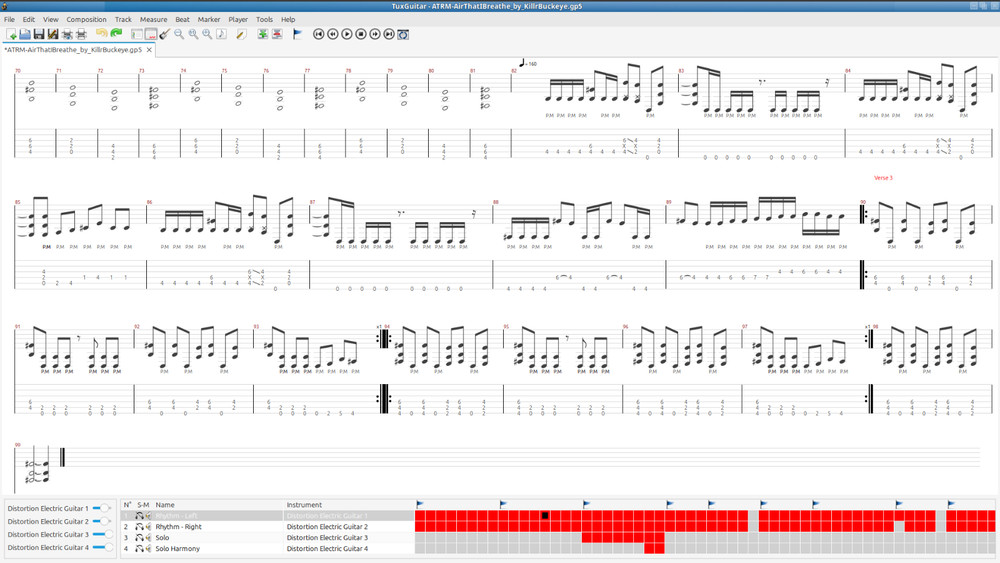Click the Save As icon
Screen dimensions: 1000x563
[x=53, y=34]
